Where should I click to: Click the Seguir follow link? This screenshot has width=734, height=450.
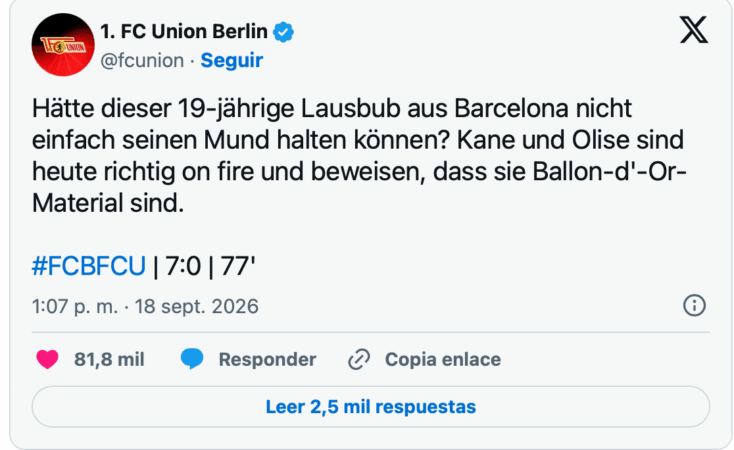pyautogui.click(x=232, y=60)
